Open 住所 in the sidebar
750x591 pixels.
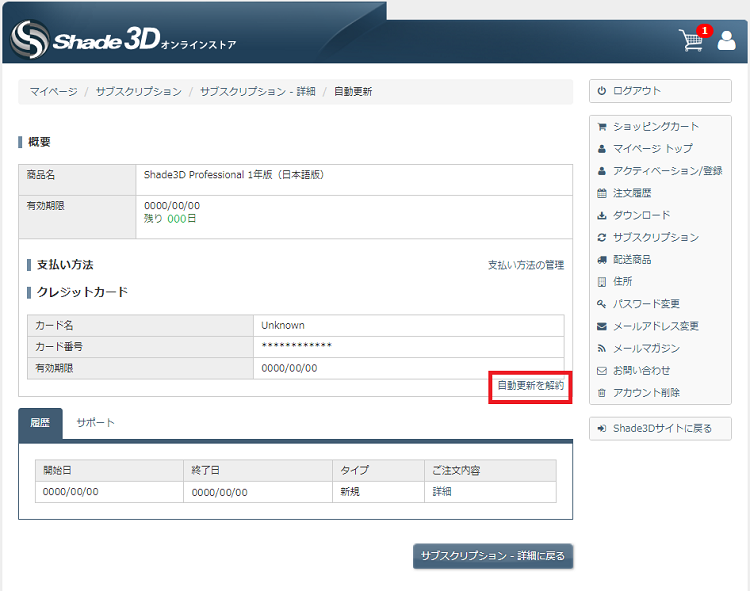(x=623, y=282)
